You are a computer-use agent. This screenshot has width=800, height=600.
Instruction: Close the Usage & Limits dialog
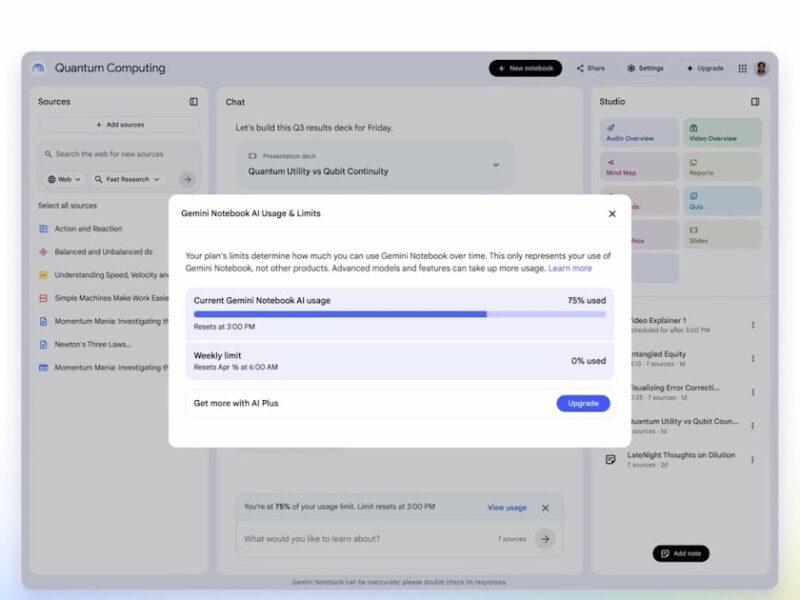(x=612, y=214)
